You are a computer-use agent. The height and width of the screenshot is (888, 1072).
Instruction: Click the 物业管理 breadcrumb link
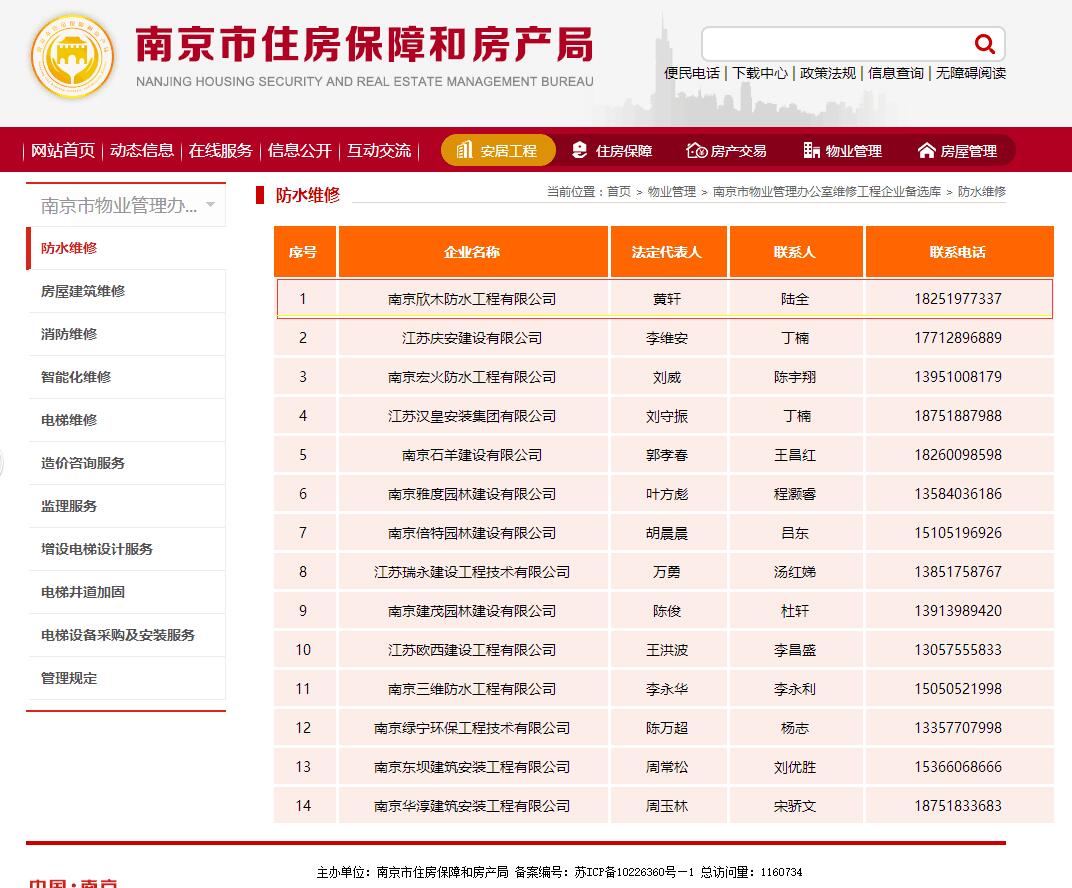coord(671,192)
